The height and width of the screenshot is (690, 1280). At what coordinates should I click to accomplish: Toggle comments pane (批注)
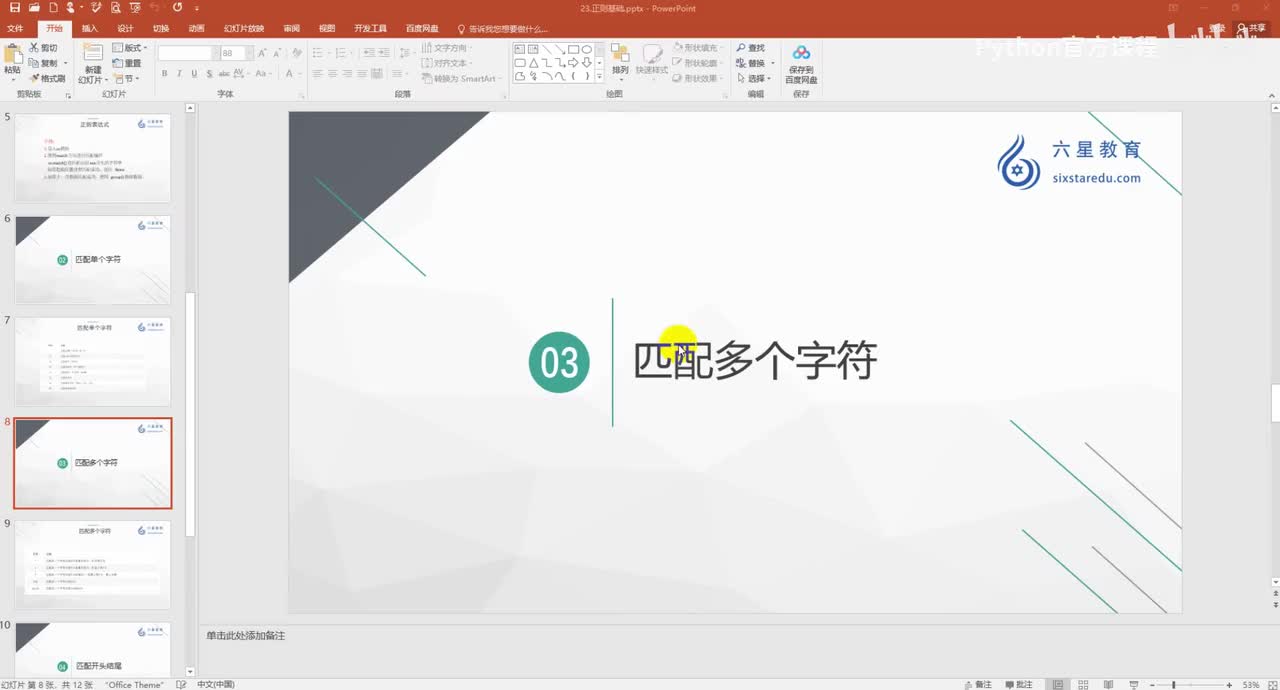[1018, 685]
